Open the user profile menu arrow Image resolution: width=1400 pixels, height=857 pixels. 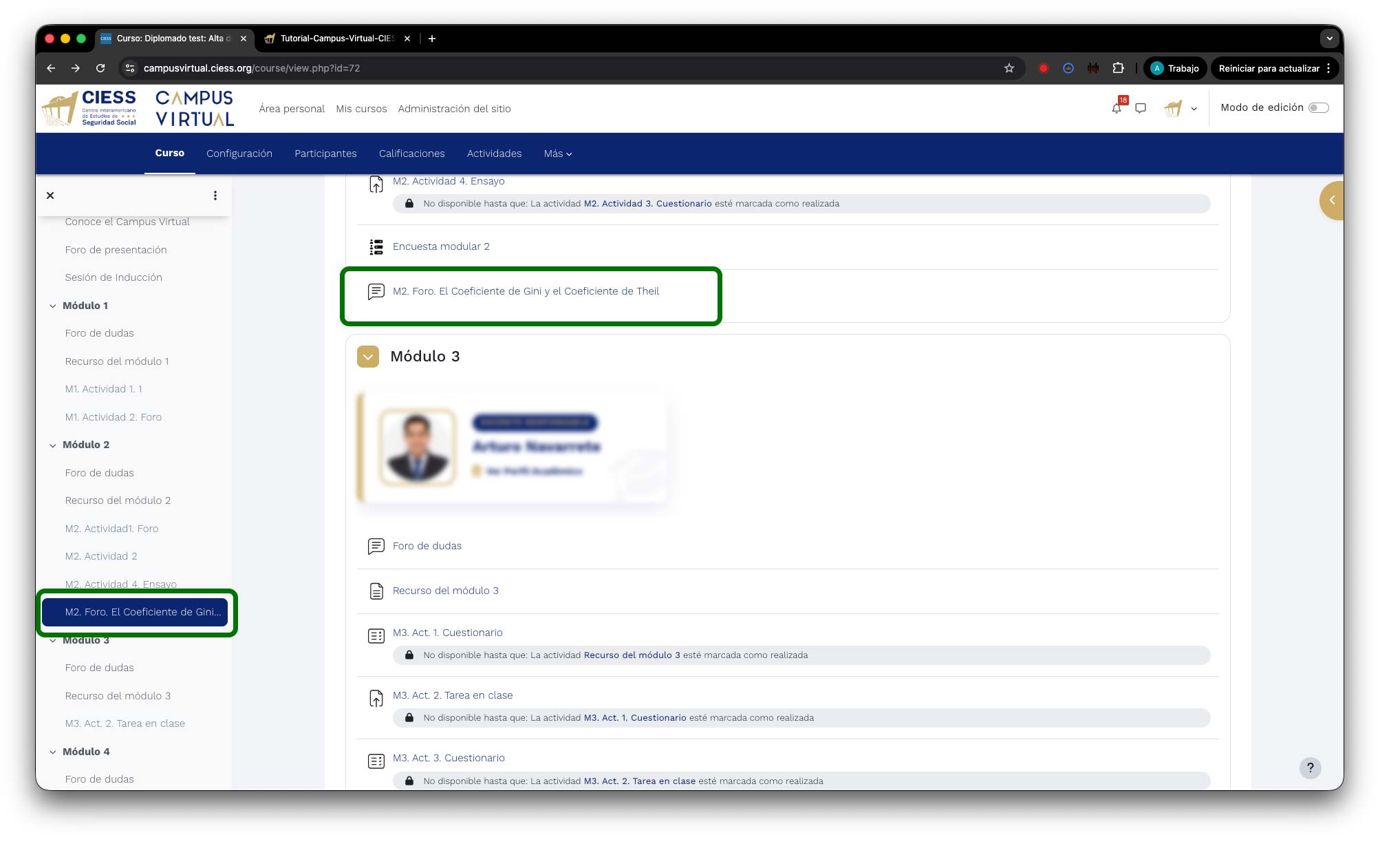(1194, 109)
